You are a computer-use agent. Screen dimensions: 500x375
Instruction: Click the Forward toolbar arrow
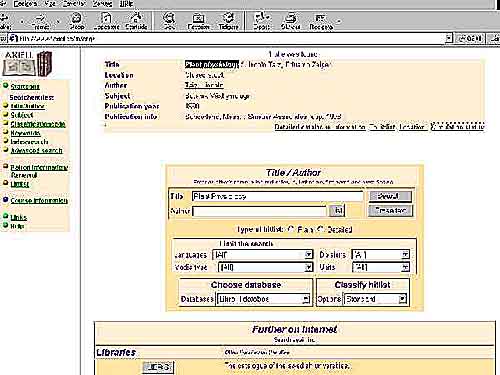tap(40, 21)
